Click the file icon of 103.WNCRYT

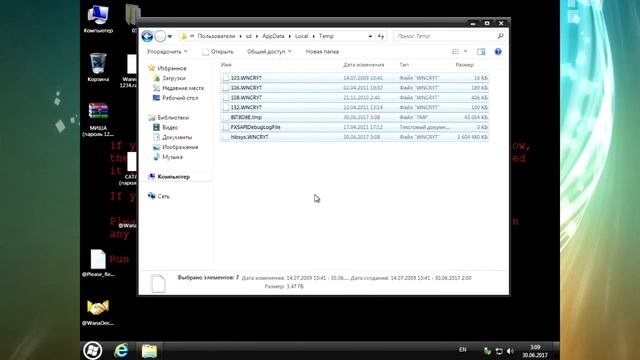click(x=226, y=78)
